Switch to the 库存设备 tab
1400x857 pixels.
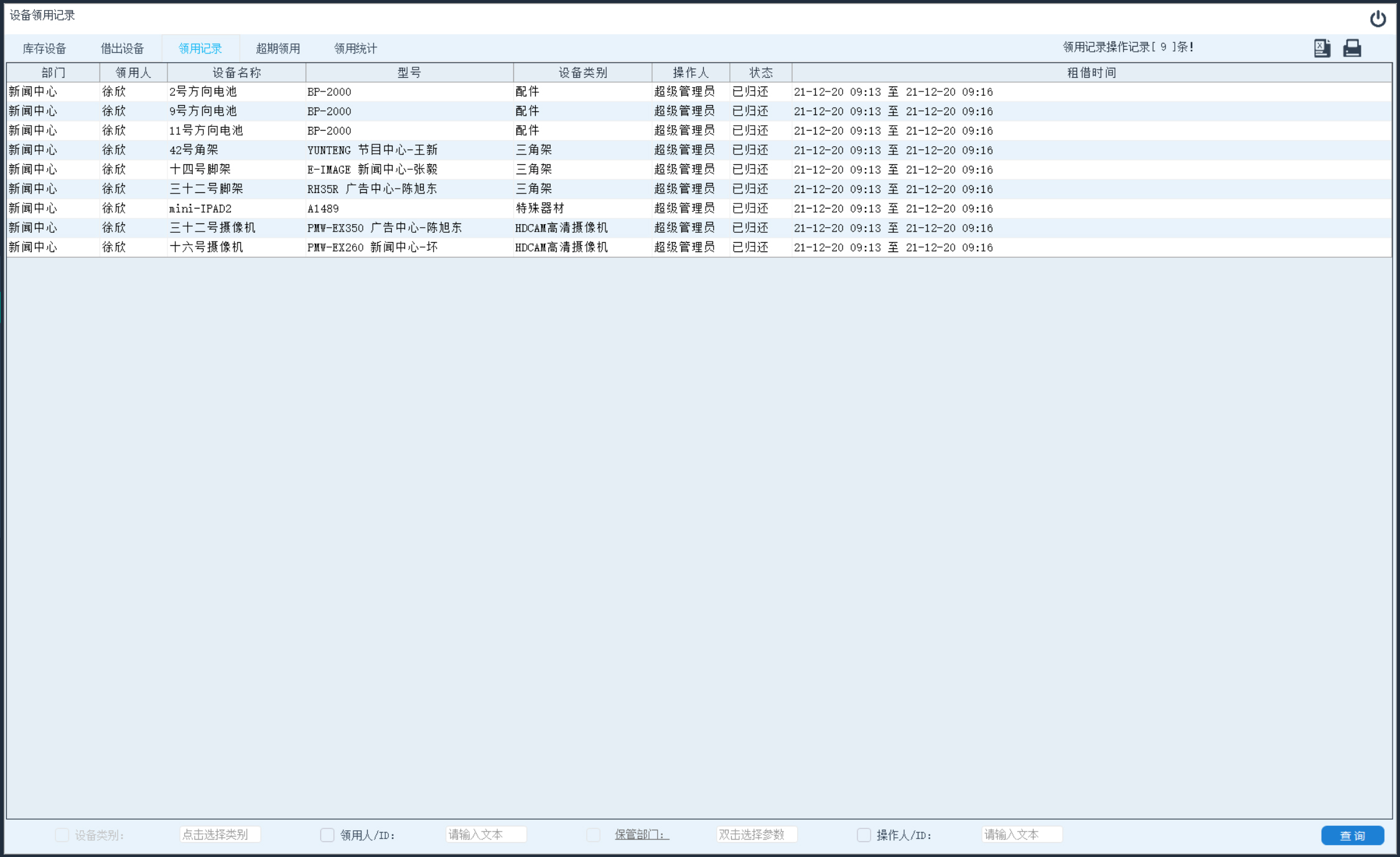pyautogui.click(x=44, y=49)
